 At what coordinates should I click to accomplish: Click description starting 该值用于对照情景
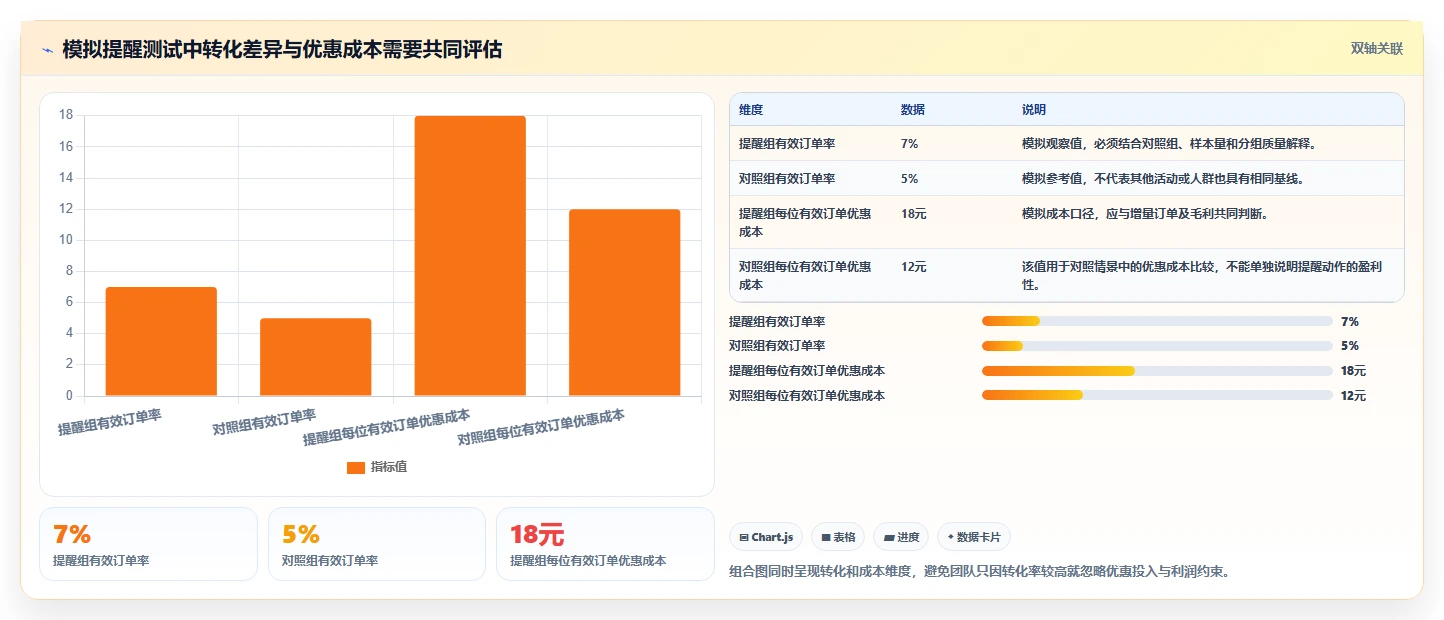pos(1202,276)
